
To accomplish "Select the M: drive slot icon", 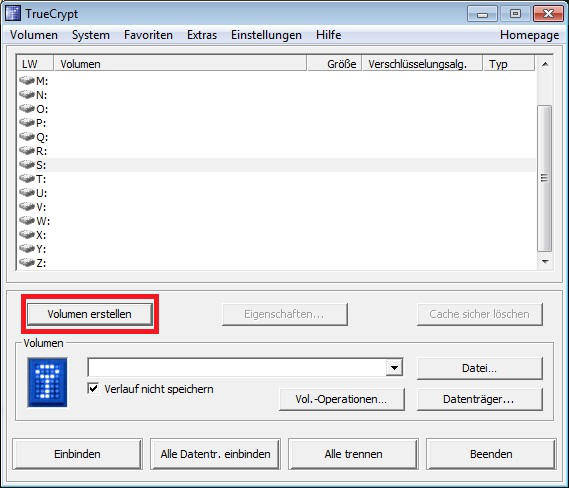I will 27,80.
